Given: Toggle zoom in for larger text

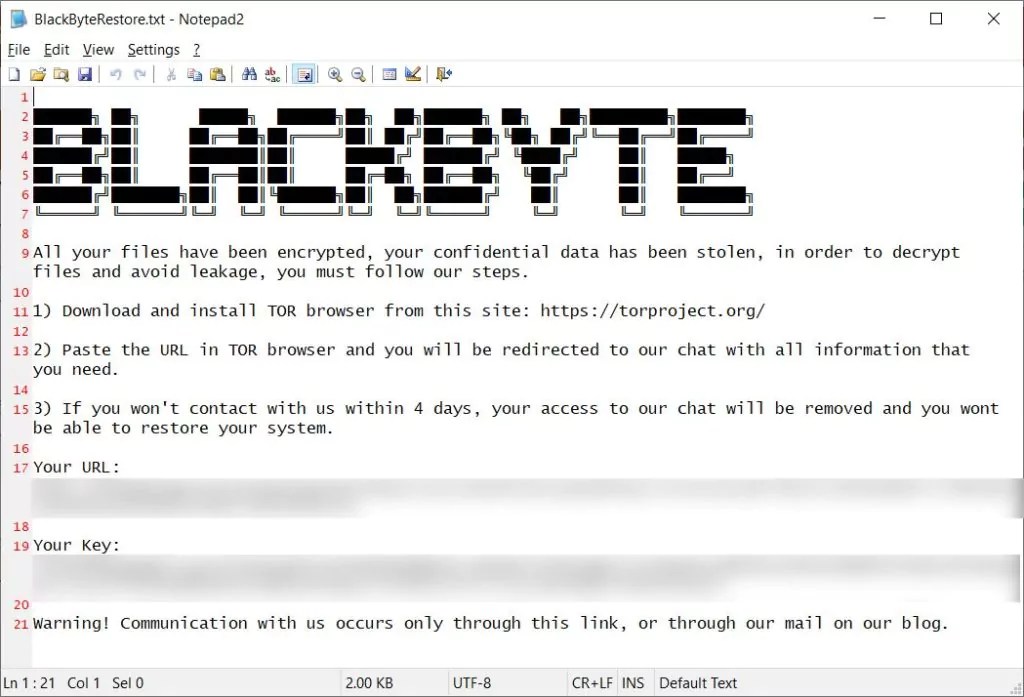Looking at the screenshot, I should point(335,73).
